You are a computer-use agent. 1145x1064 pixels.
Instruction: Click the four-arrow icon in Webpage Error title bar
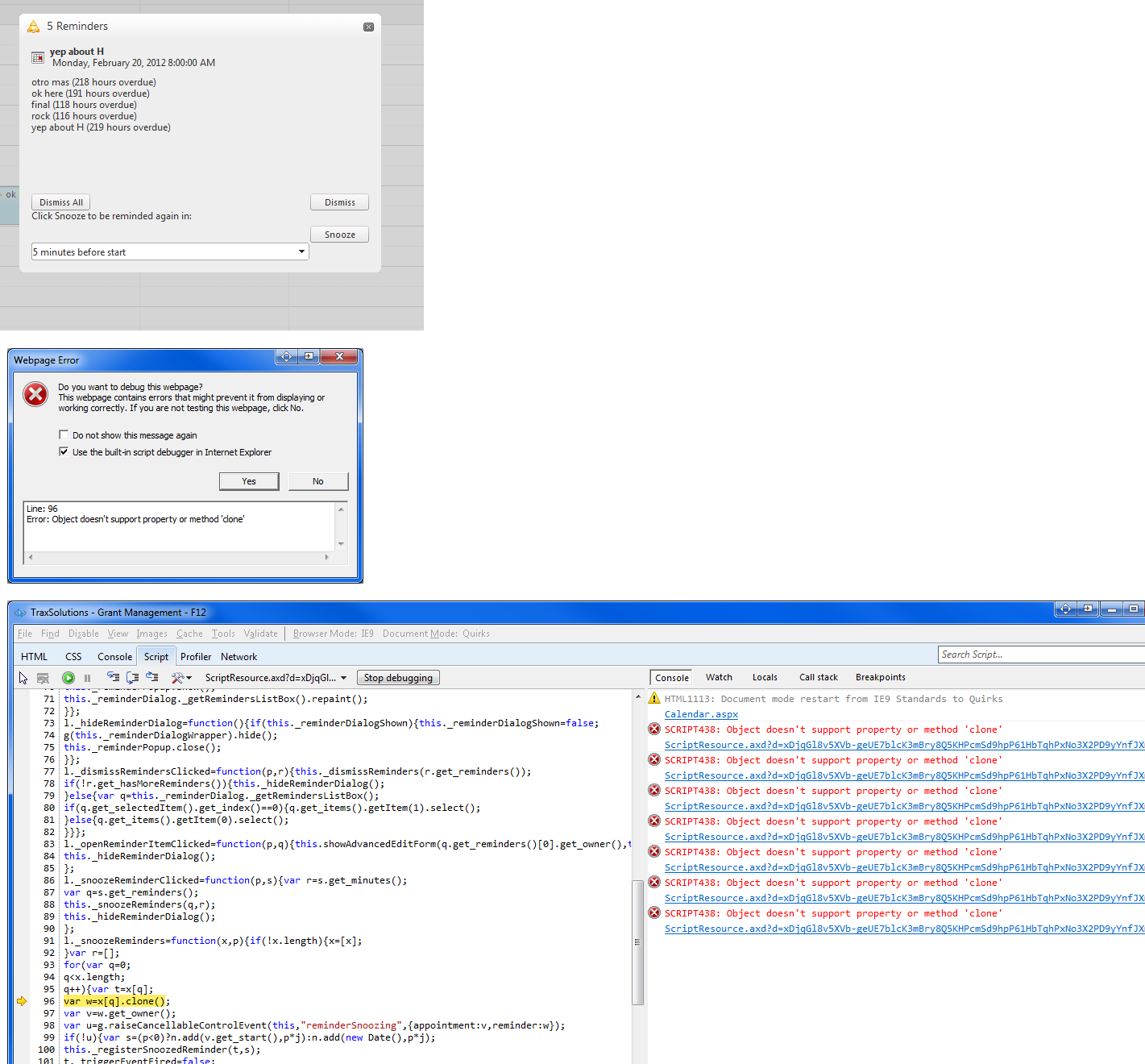(287, 356)
